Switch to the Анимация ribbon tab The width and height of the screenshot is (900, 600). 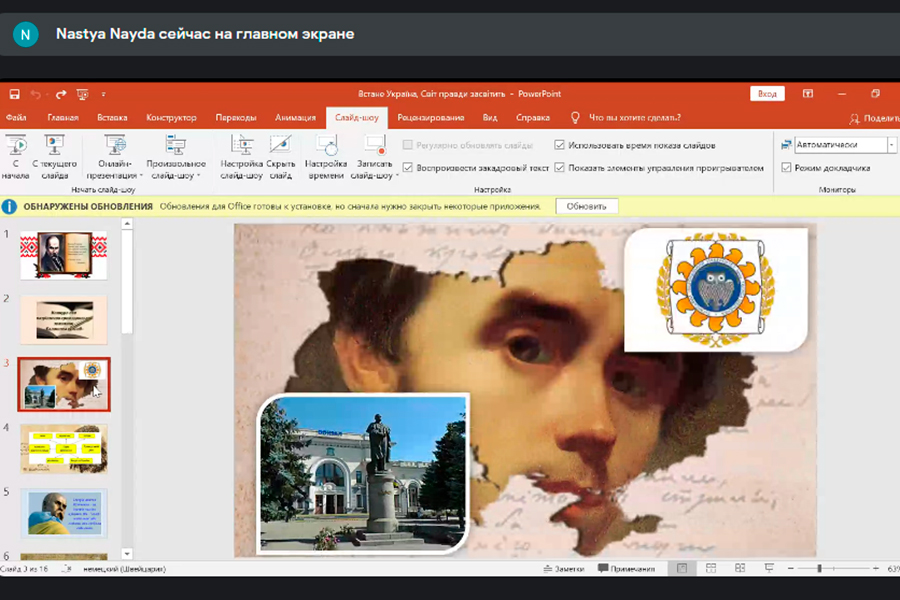point(295,118)
